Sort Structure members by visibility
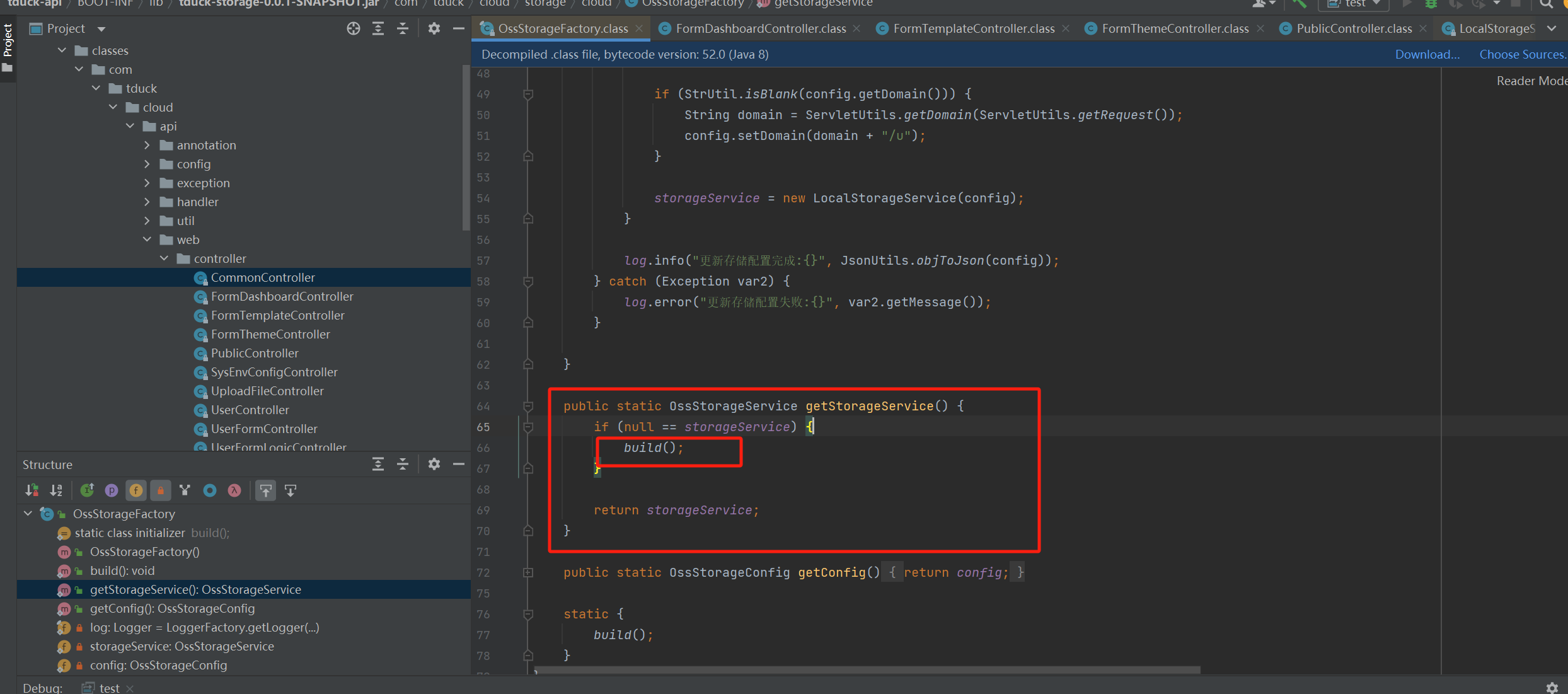 pyautogui.click(x=32, y=490)
